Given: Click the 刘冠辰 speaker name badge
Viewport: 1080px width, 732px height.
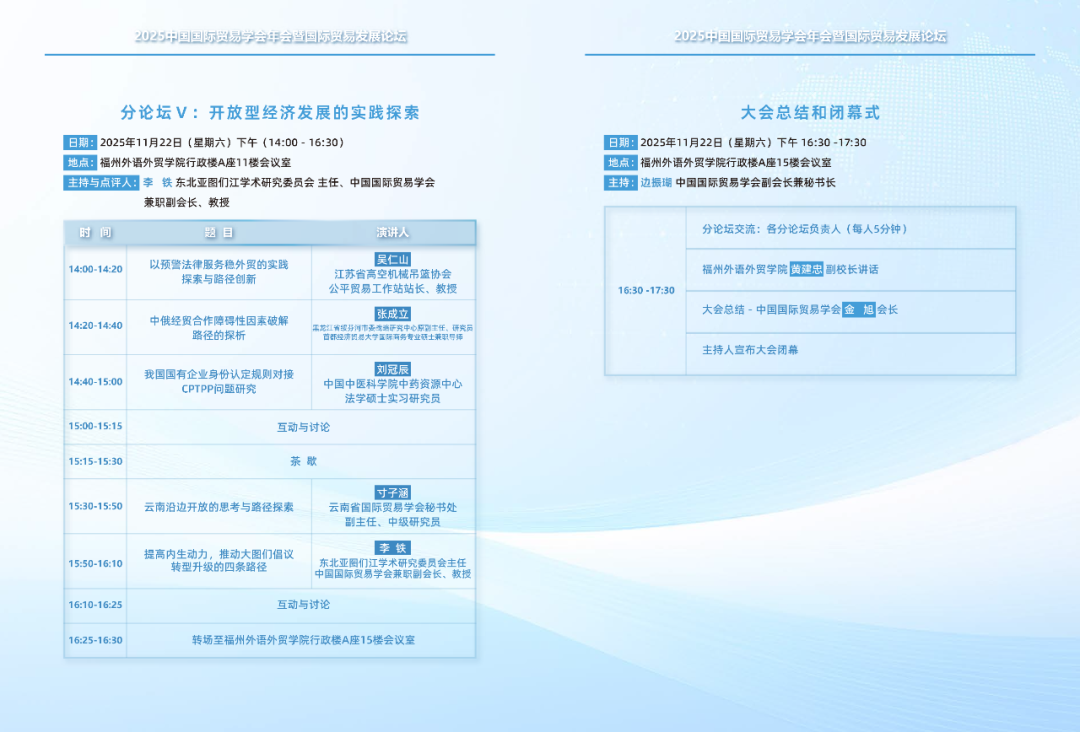Looking at the screenshot, I should pos(392,369).
